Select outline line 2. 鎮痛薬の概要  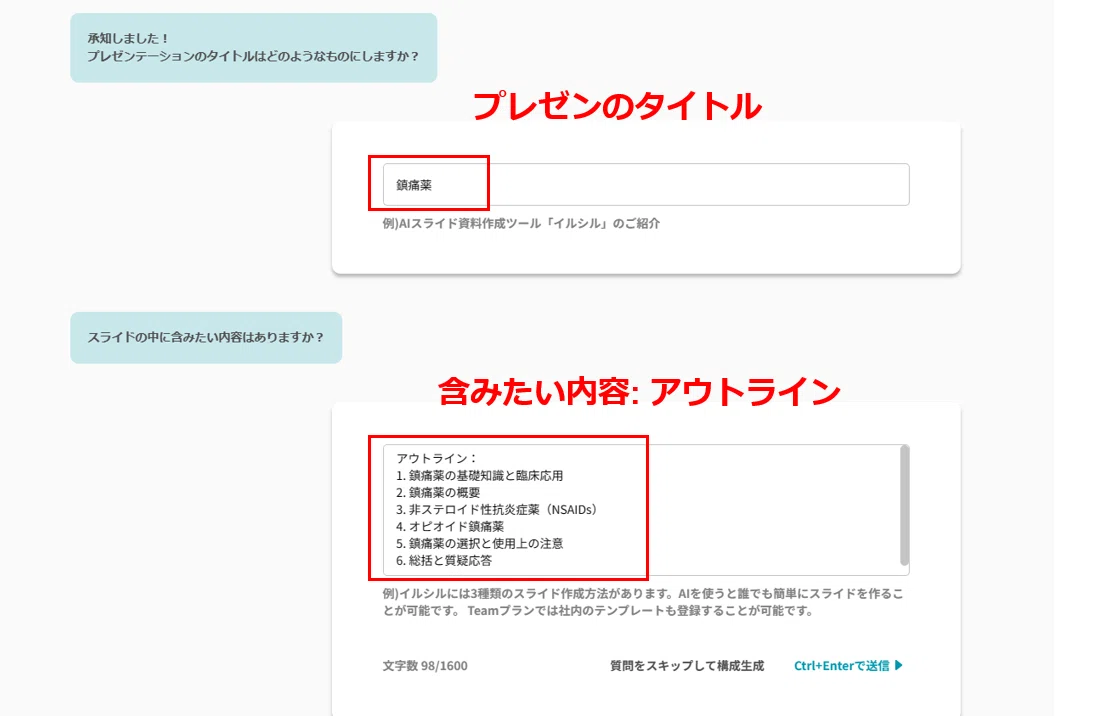pos(438,492)
